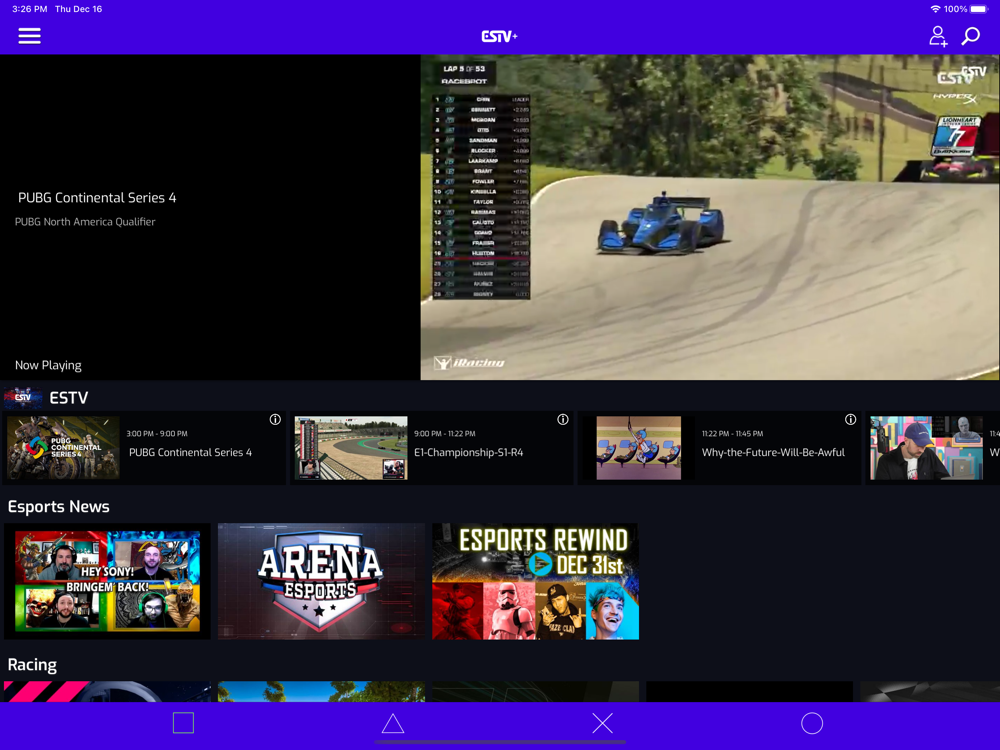Open the PUBG Continental Series 4 thumbnail
This screenshot has width=1000, height=750.
(x=63, y=448)
